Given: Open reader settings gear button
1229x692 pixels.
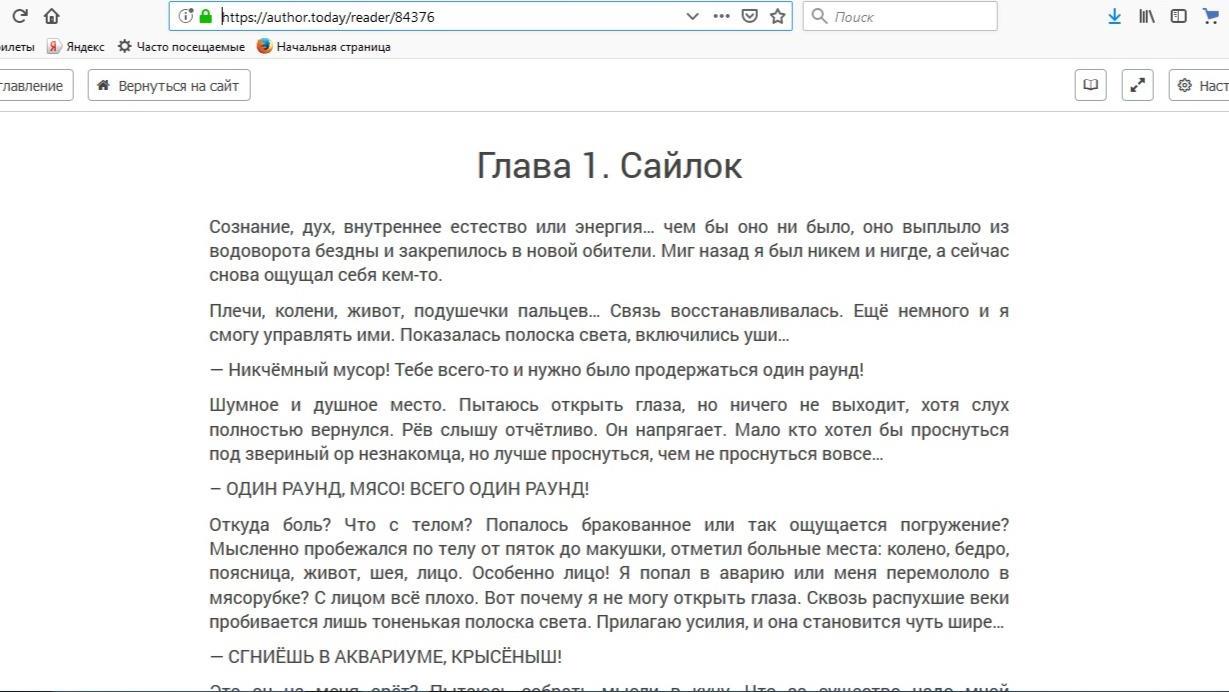Looking at the screenshot, I should pos(1200,85).
